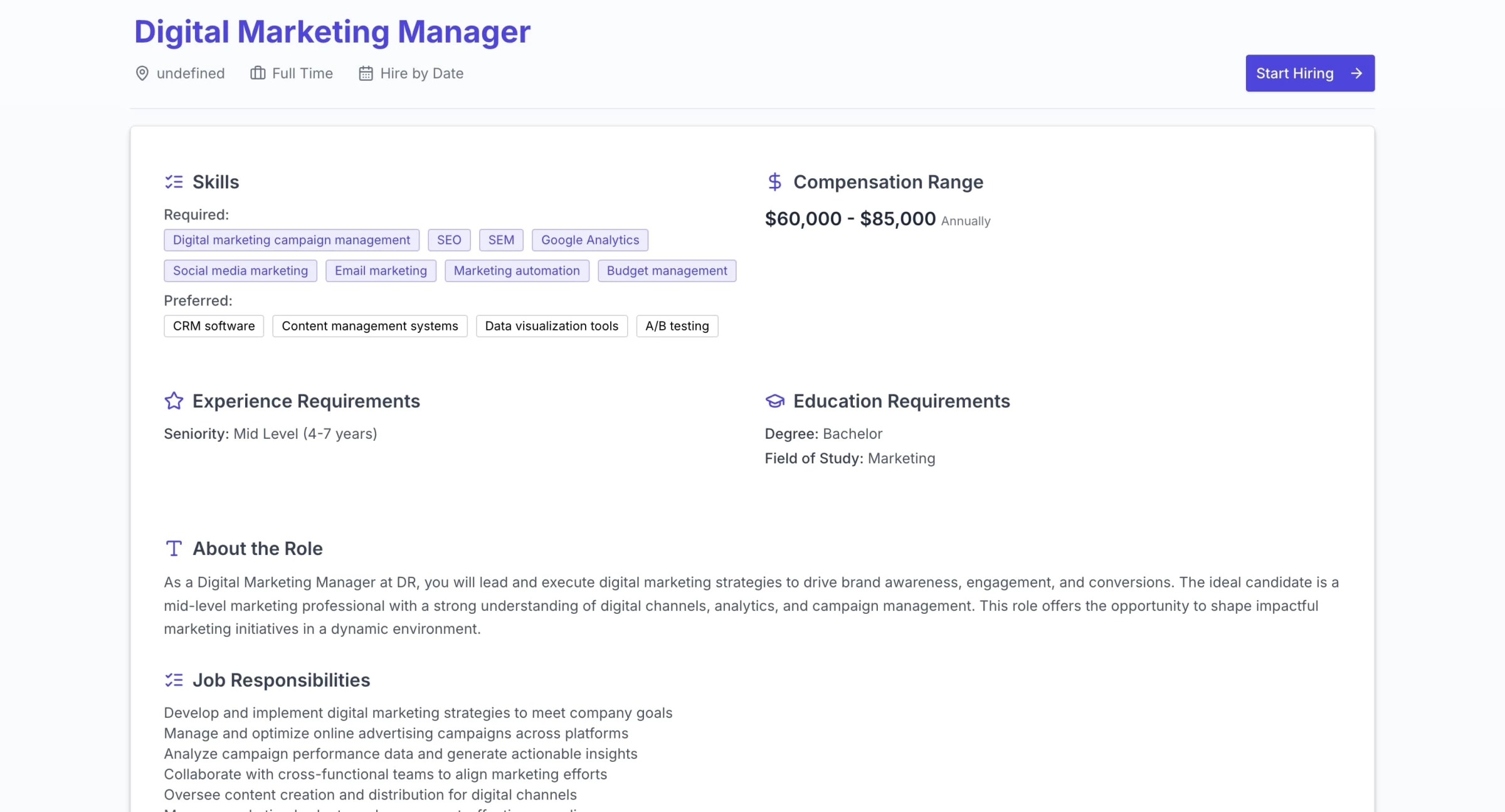The height and width of the screenshot is (812, 1505).
Task: Click the CRM software preferred tag
Action: pos(214,326)
